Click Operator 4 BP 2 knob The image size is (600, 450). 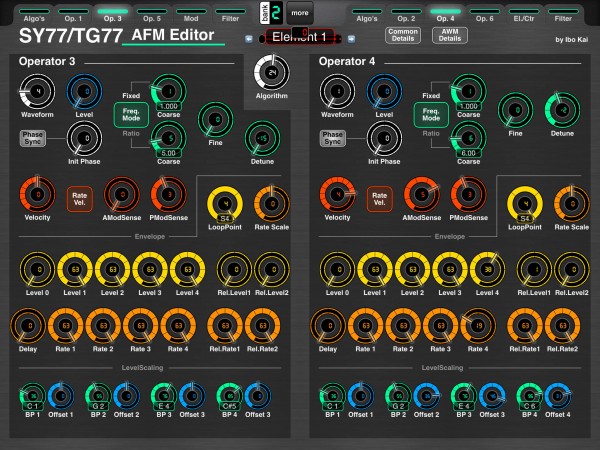398,396
